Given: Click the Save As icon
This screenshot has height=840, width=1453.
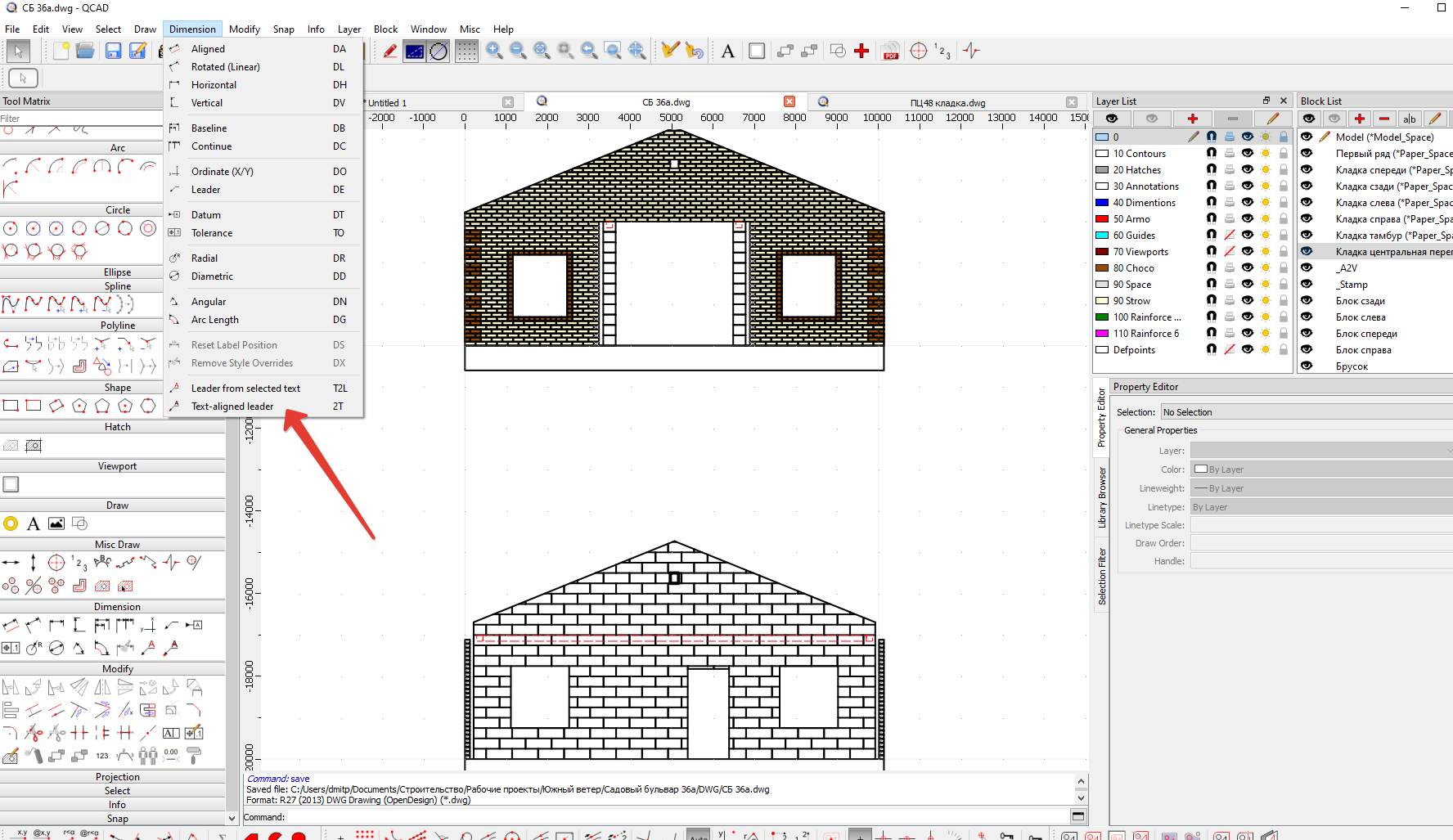Looking at the screenshot, I should click(138, 51).
